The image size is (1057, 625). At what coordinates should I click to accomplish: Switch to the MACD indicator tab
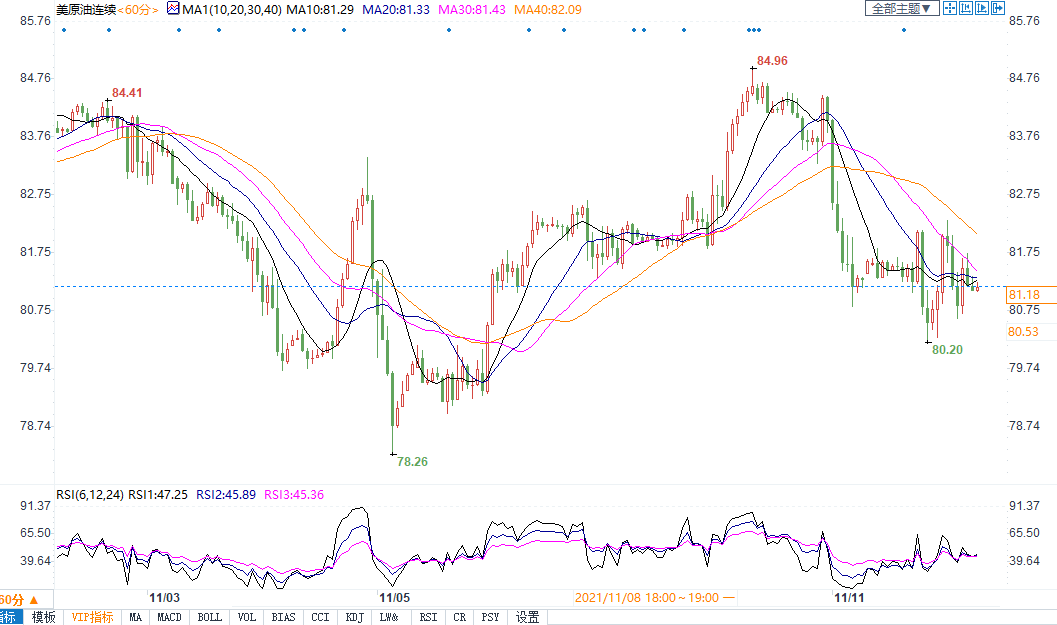169,617
